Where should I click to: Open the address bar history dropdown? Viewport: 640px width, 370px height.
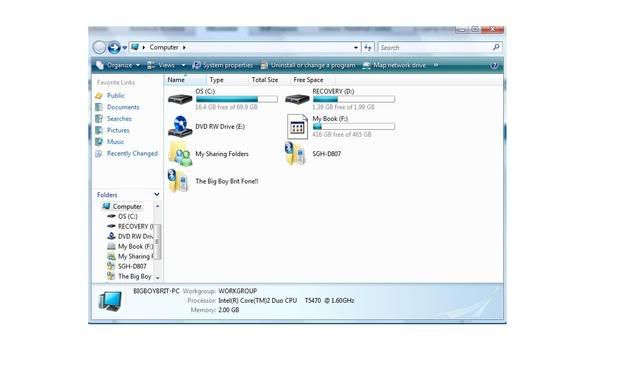point(356,47)
